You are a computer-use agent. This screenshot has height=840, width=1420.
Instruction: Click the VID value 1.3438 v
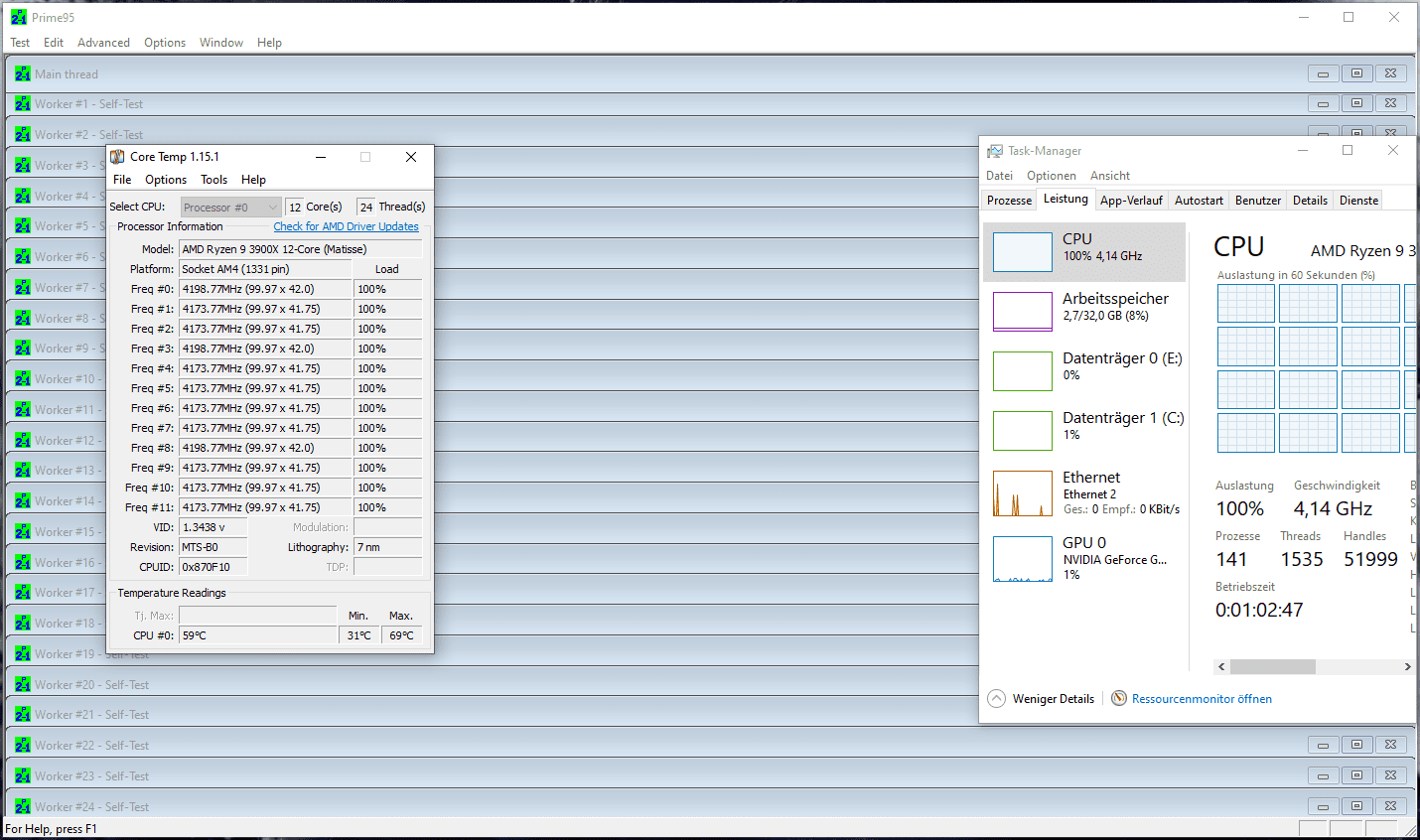point(213,527)
